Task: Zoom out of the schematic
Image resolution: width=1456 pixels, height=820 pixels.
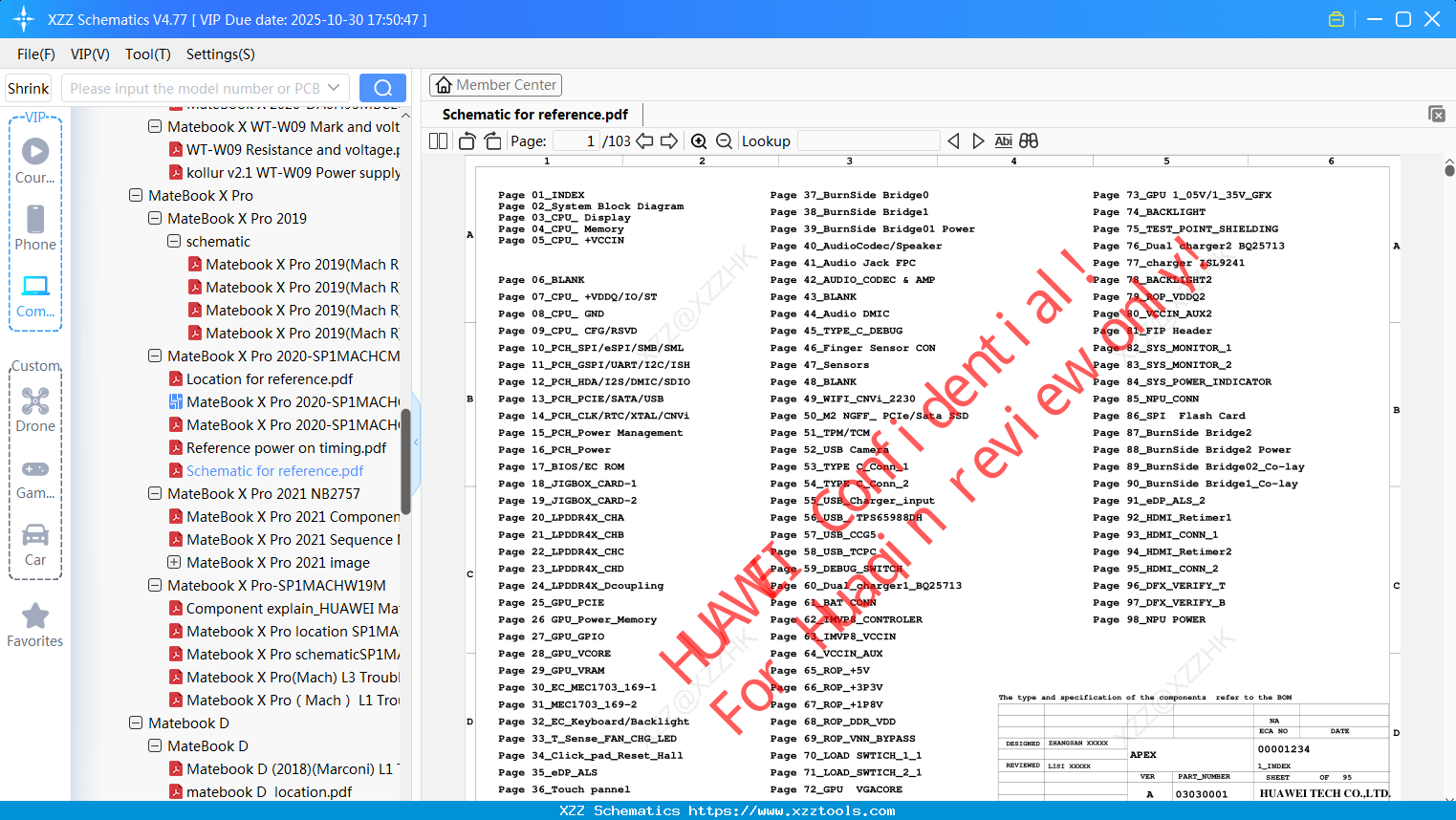Action: pyautogui.click(x=724, y=140)
